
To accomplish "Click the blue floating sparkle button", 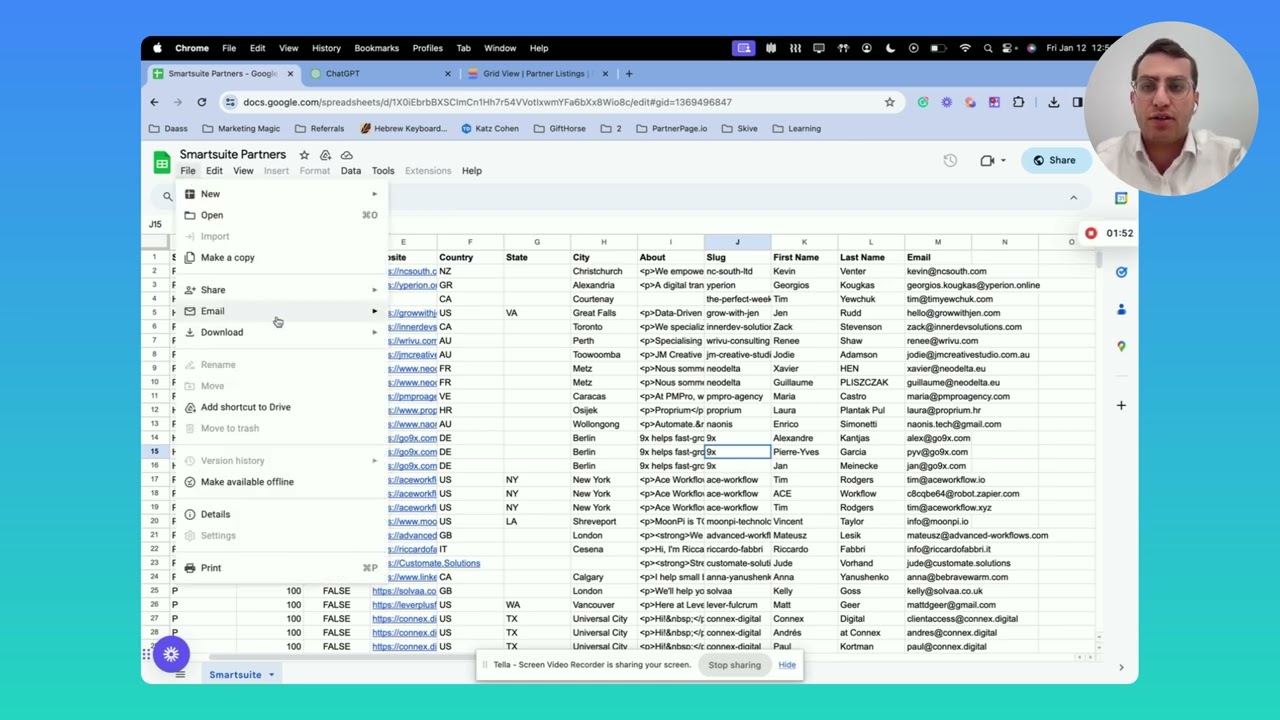I will tap(171, 655).
